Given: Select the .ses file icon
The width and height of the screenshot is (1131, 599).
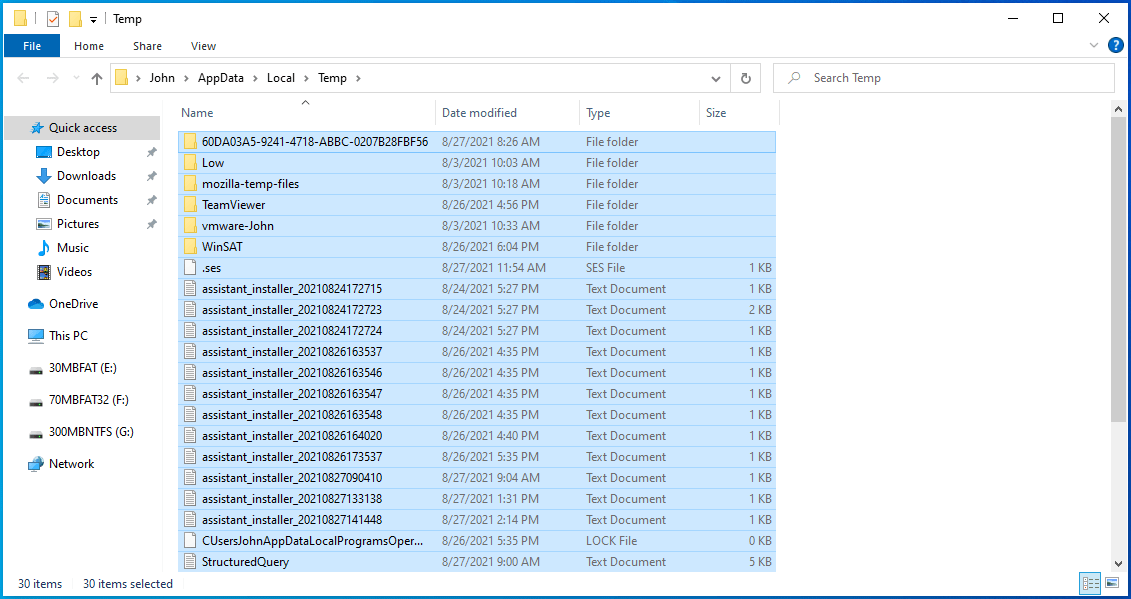Looking at the screenshot, I should pos(190,267).
